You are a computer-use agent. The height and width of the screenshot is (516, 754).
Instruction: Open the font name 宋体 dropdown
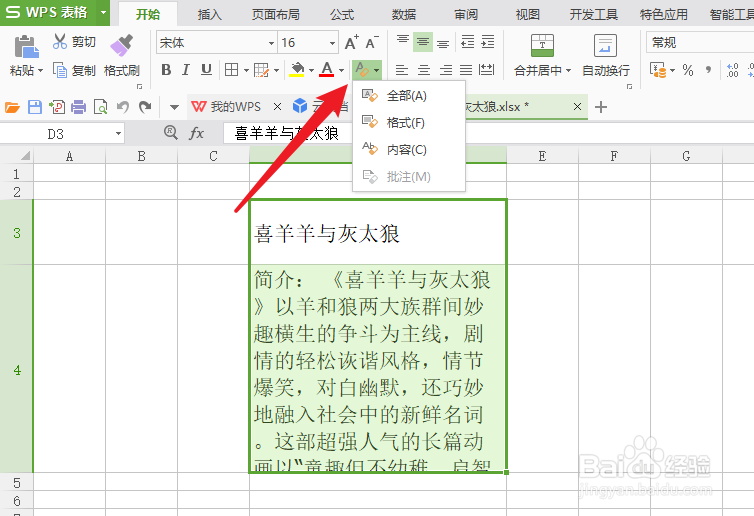pos(271,43)
